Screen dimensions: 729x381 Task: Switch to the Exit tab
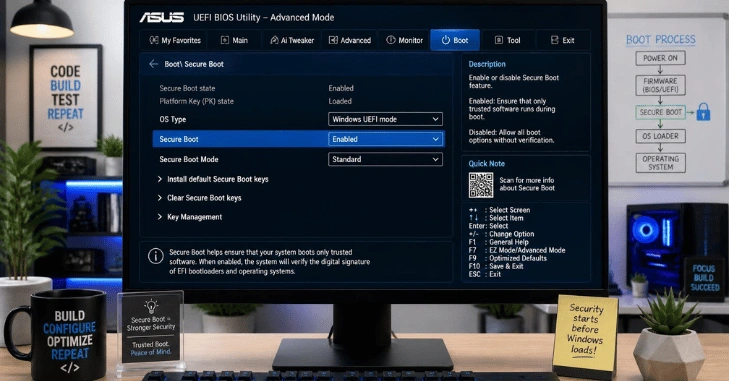point(563,40)
